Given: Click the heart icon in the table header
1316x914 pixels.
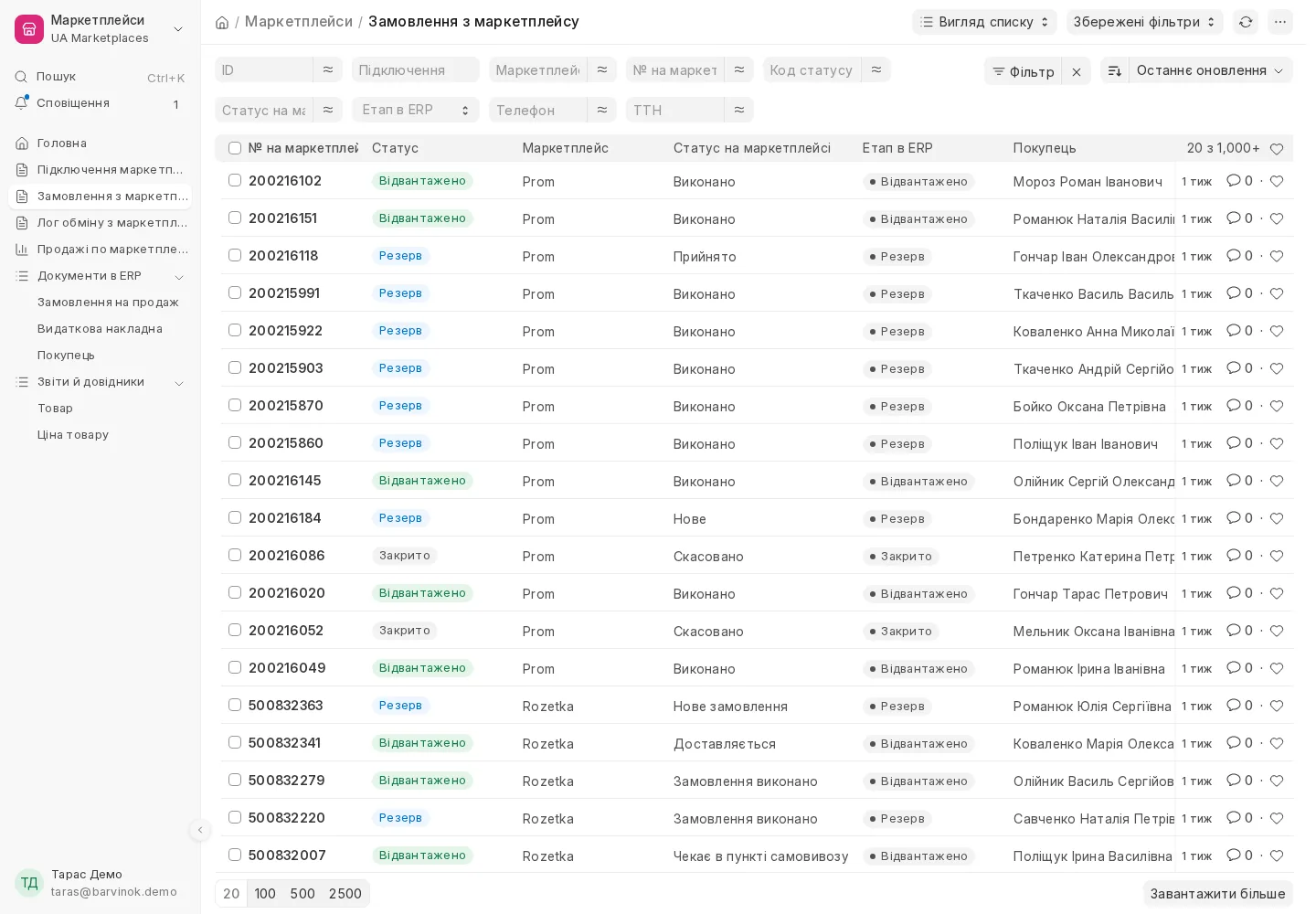Looking at the screenshot, I should click(x=1277, y=148).
